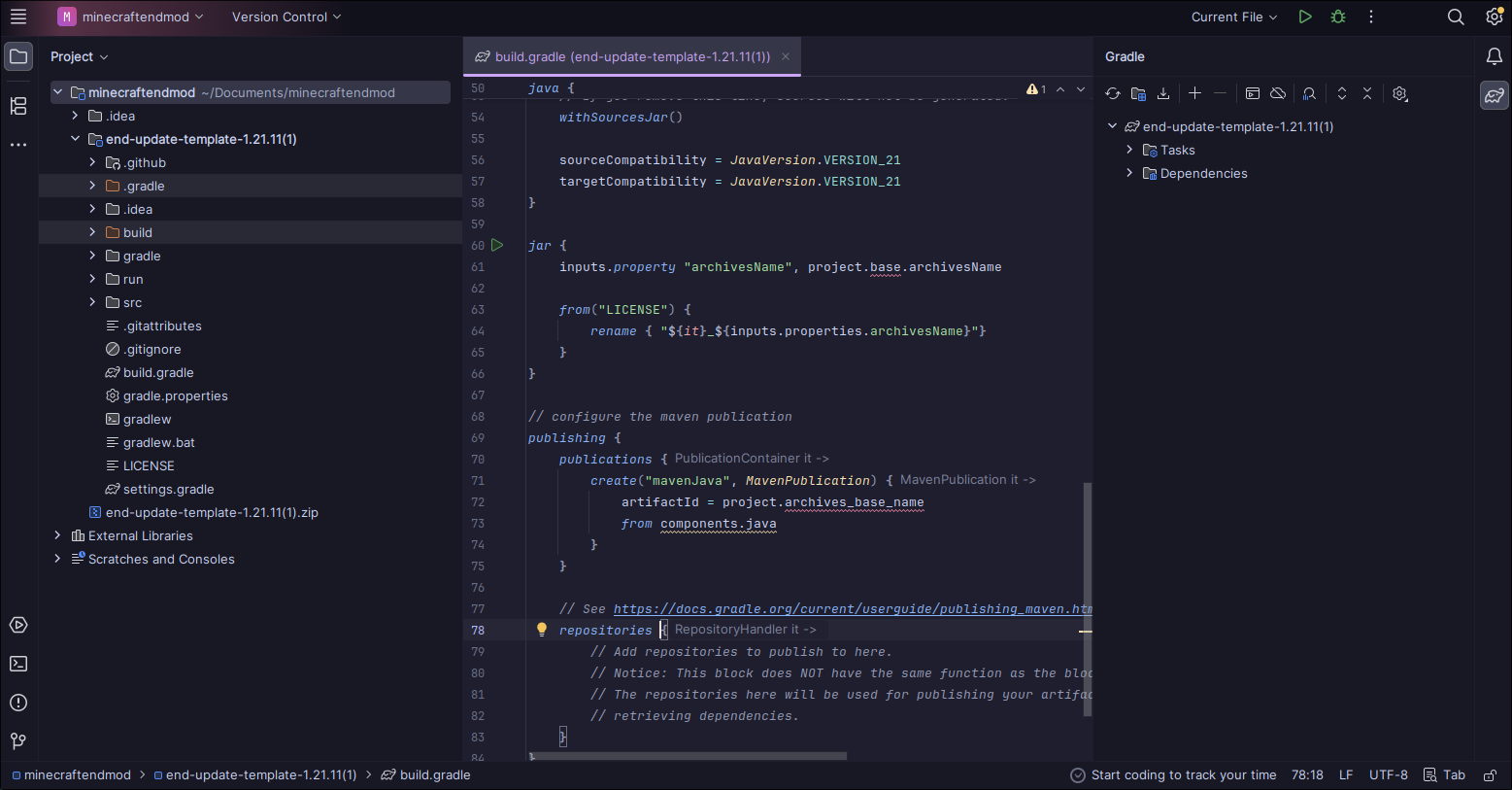Toggle Gradle offline mode
This screenshot has height=790, width=1512.
point(1278,94)
